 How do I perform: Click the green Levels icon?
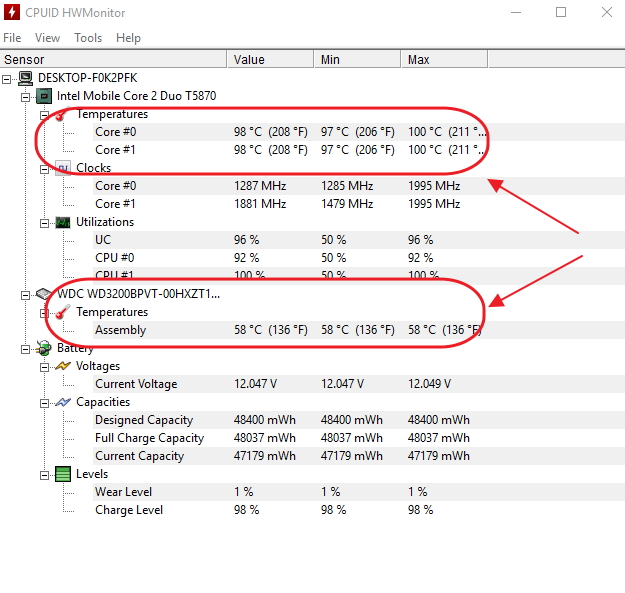[x=63, y=474]
